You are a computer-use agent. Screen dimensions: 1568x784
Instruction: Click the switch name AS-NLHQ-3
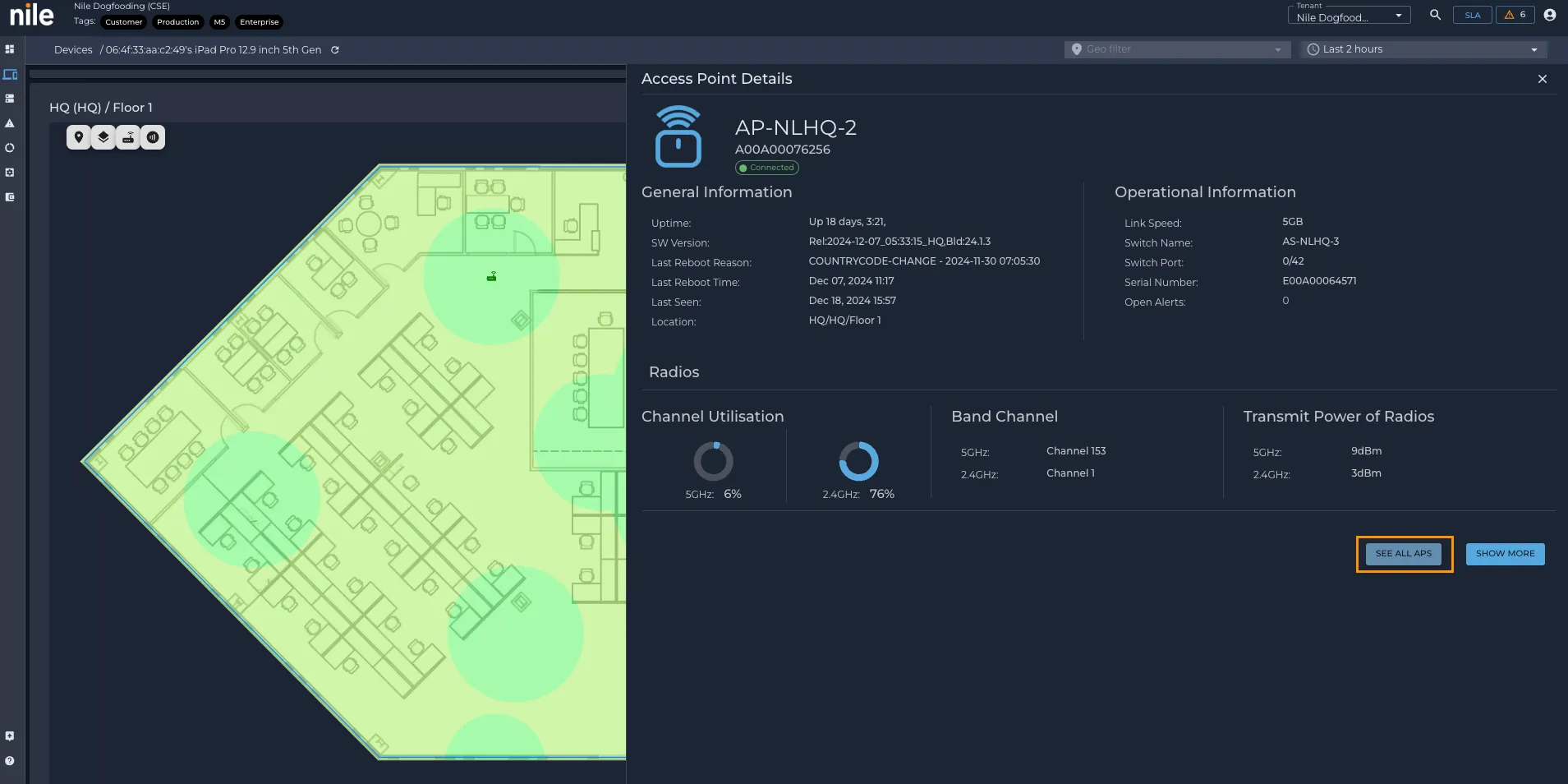(1311, 242)
